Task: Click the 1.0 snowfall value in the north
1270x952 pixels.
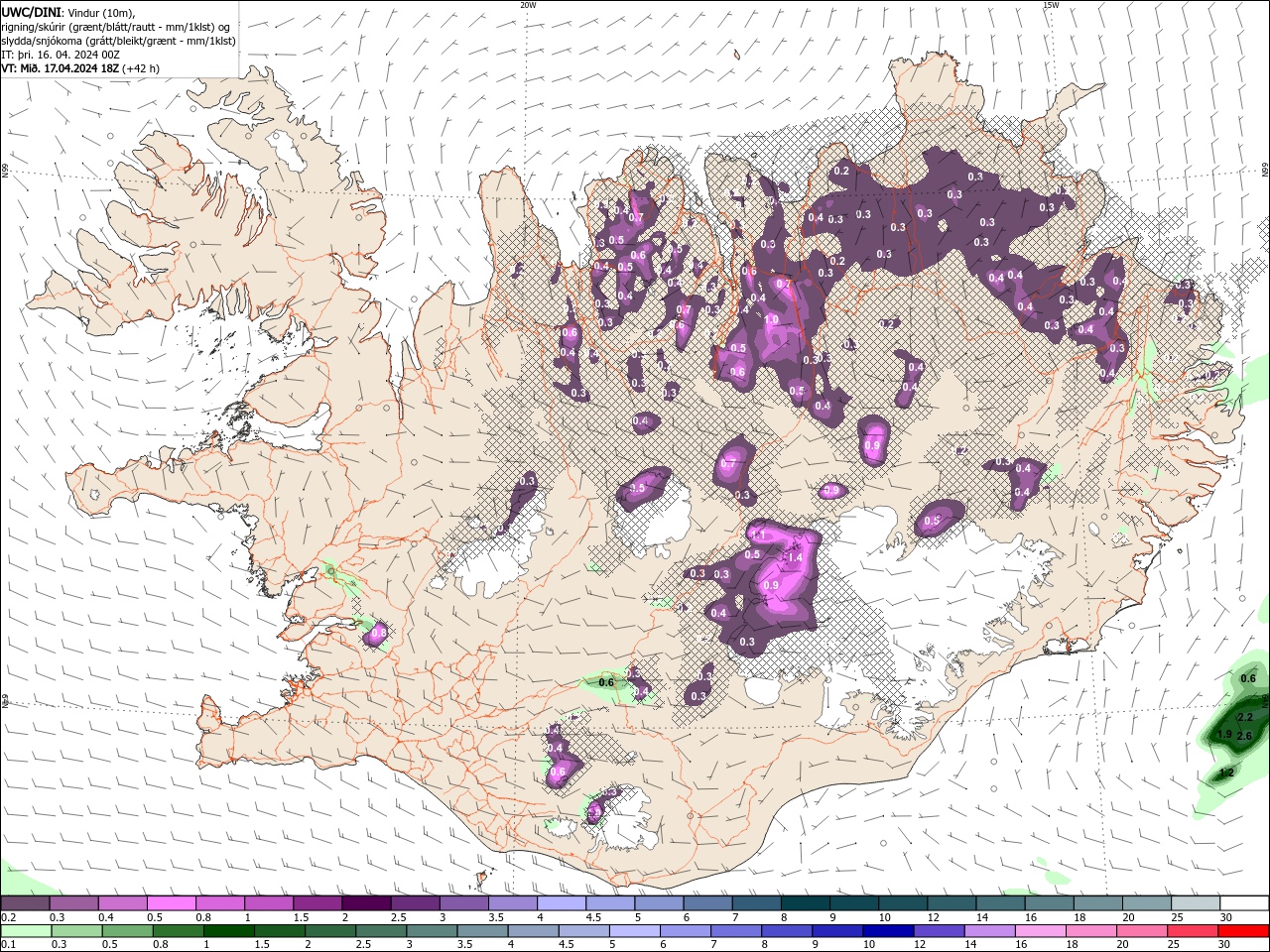Action: click(x=771, y=319)
